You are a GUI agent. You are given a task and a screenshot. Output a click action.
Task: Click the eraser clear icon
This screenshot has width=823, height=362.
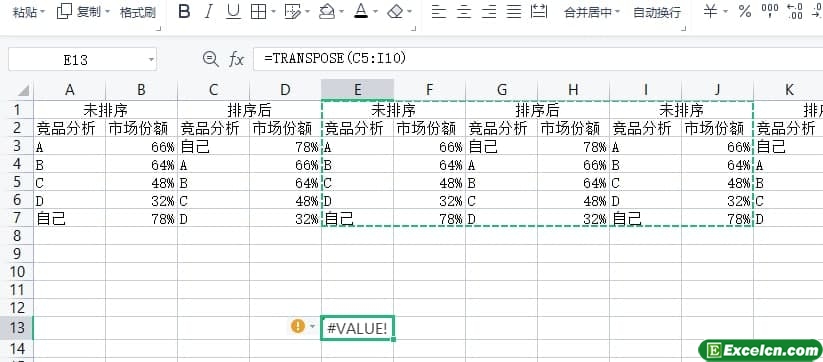(x=395, y=12)
